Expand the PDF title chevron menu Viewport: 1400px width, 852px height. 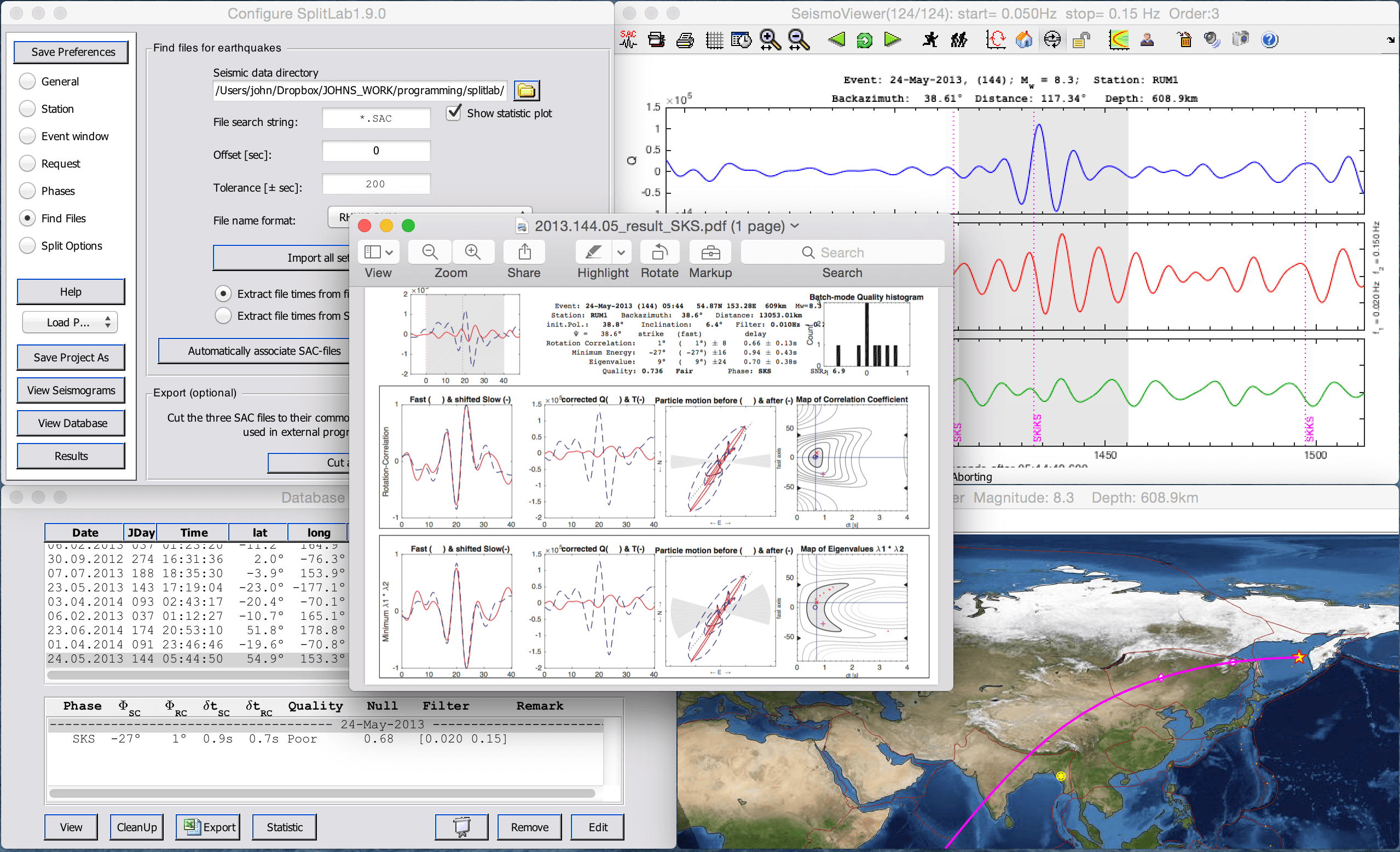pyautogui.click(x=795, y=226)
